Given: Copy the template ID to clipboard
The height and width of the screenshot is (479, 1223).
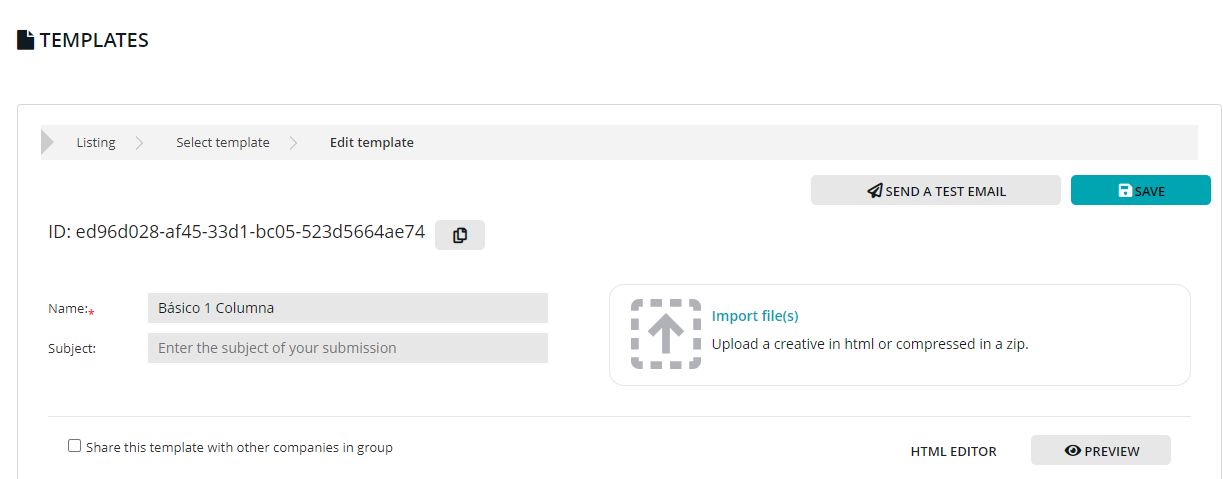Looking at the screenshot, I should pyautogui.click(x=460, y=235).
